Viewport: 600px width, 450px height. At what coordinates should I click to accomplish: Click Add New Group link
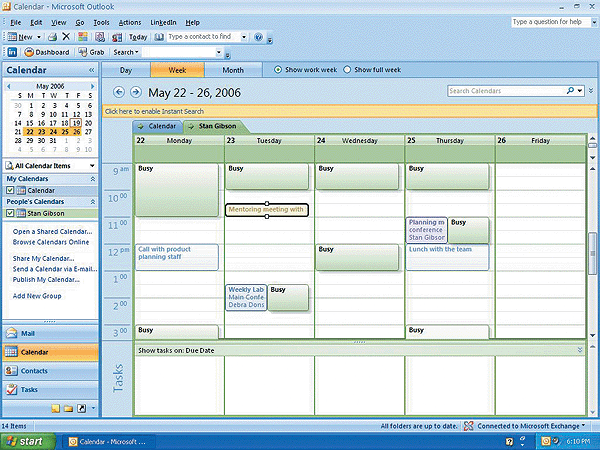coord(37,296)
